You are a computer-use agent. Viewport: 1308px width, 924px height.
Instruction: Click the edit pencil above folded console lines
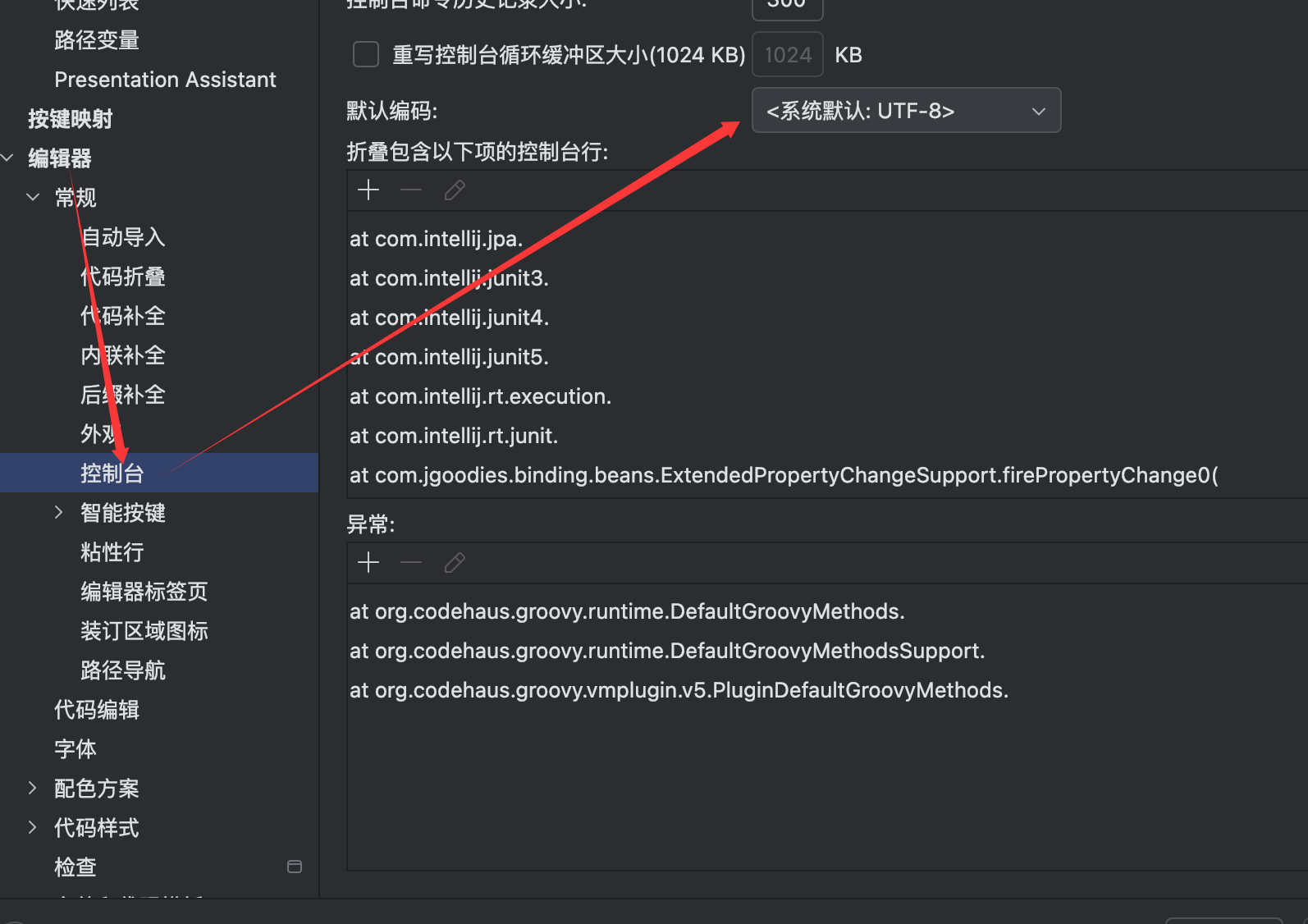[455, 190]
